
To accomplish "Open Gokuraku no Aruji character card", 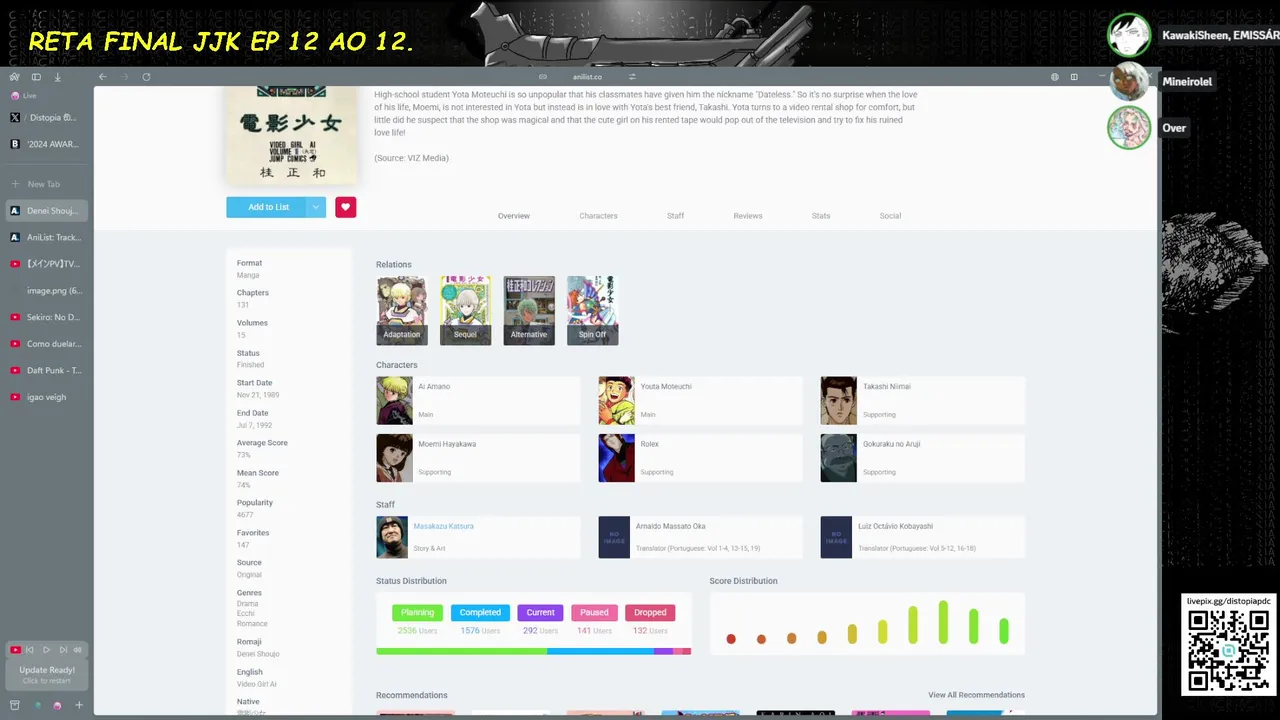I will (922, 458).
